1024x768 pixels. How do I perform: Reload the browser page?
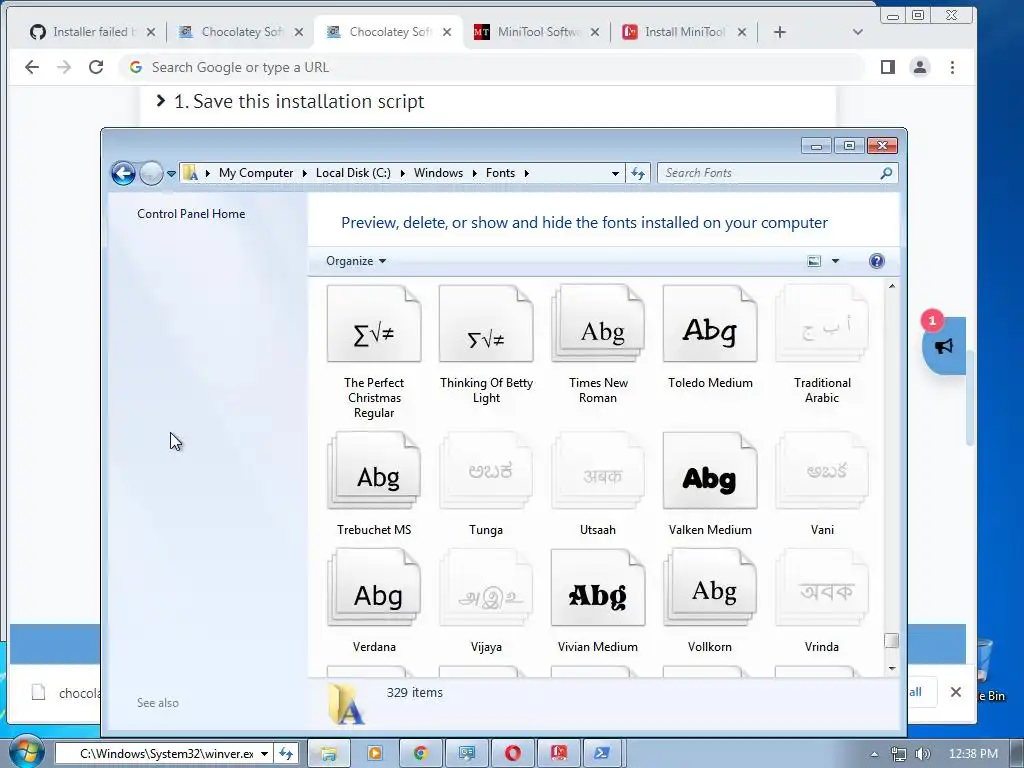tap(96, 67)
